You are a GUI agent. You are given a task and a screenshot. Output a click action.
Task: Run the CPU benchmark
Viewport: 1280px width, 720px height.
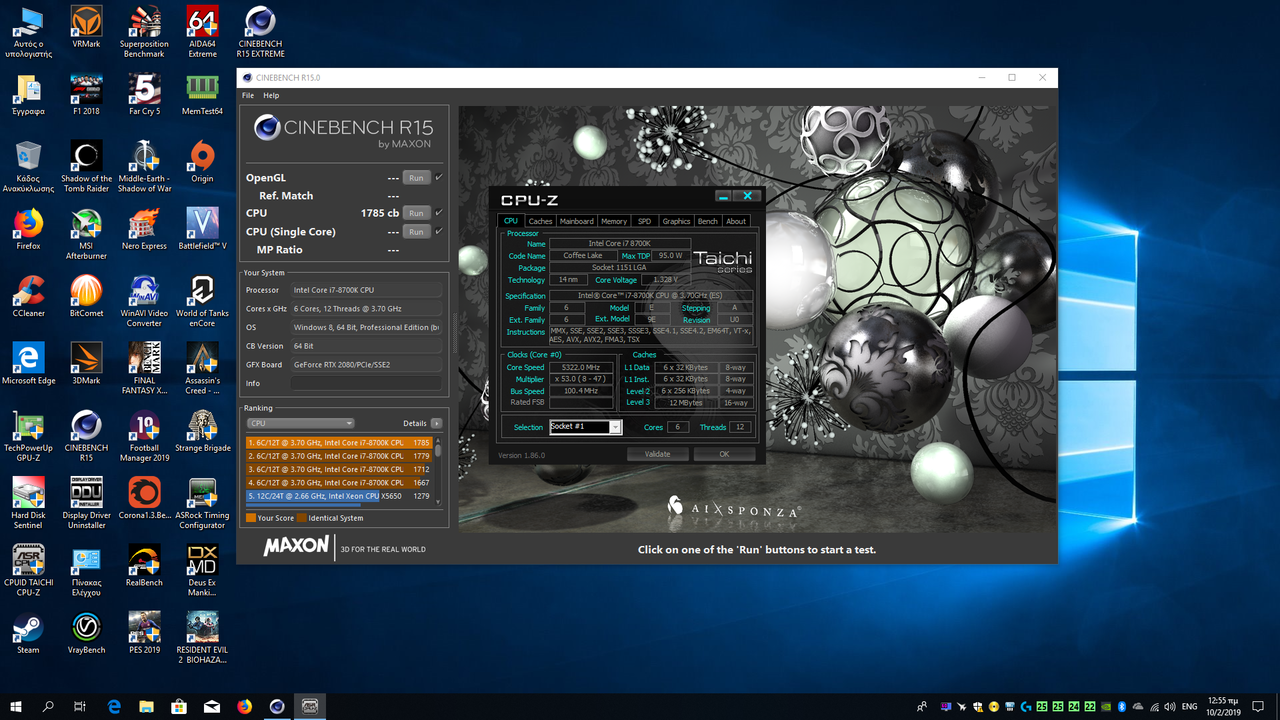416,213
